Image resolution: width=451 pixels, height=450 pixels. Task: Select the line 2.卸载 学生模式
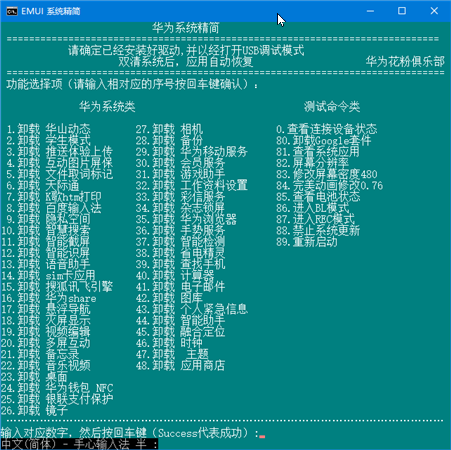point(49,140)
